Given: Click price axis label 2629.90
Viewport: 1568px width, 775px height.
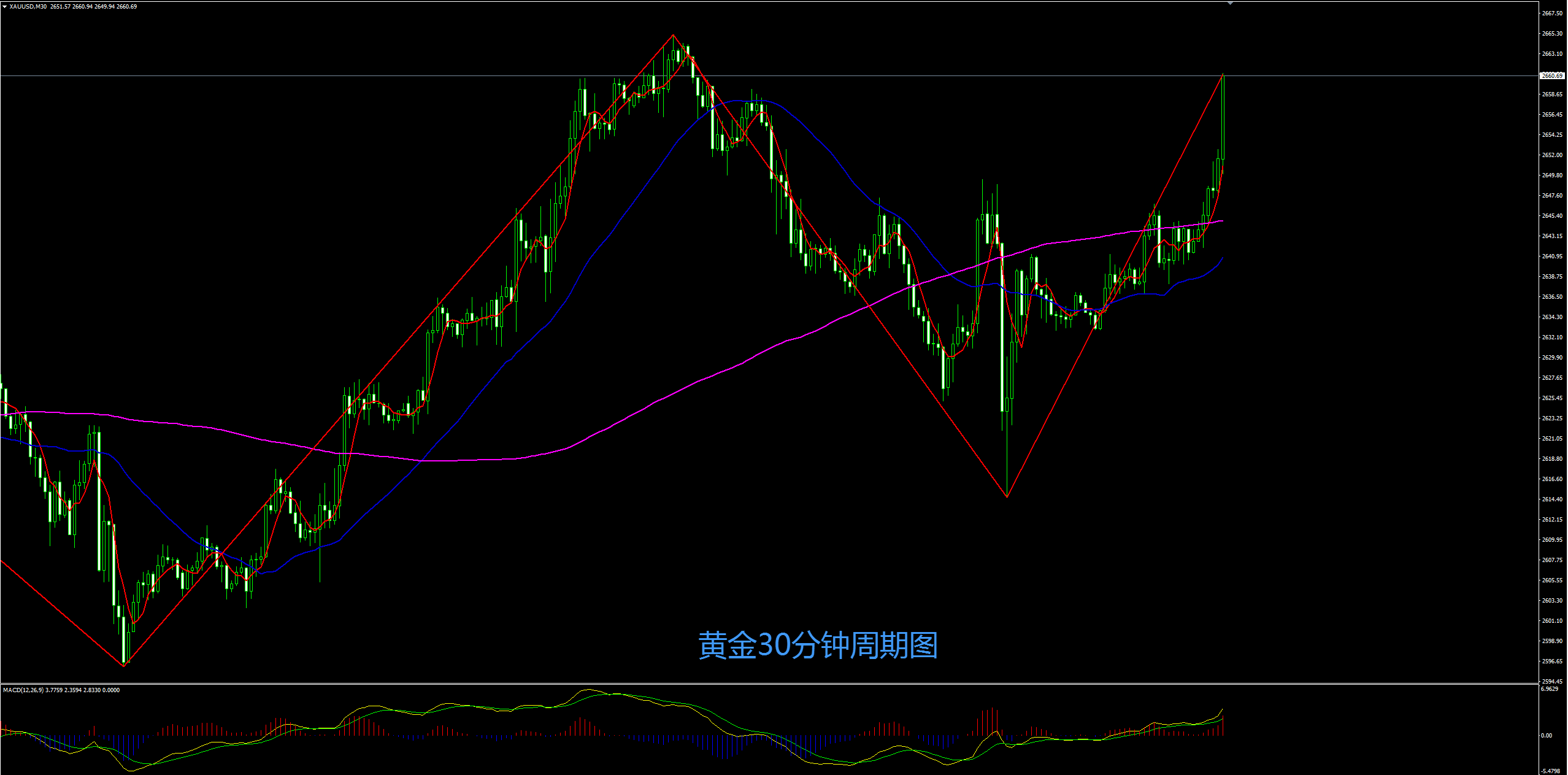Looking at the screenshot, I should click(x=1552, y=358).
